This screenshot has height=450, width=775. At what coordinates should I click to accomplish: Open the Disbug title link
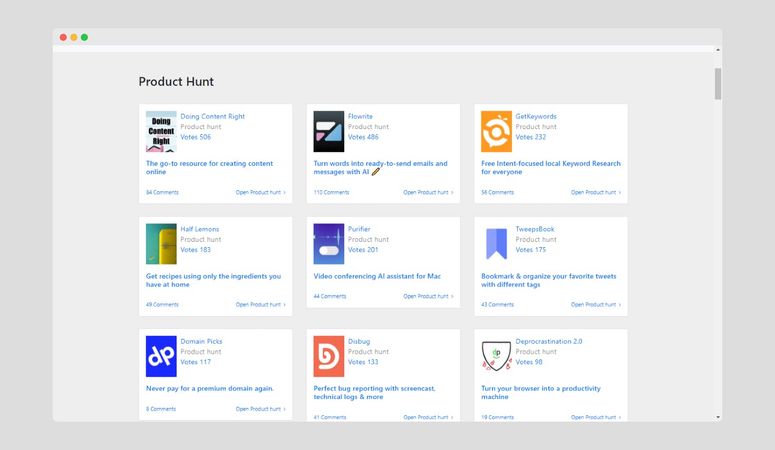pyautogui.click(x=359, y=341)
